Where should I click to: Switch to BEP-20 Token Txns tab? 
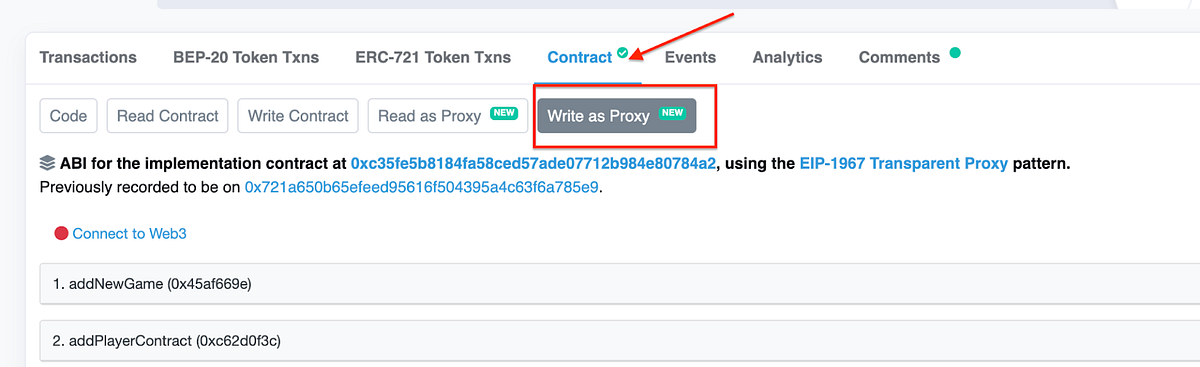pos(246,57)
